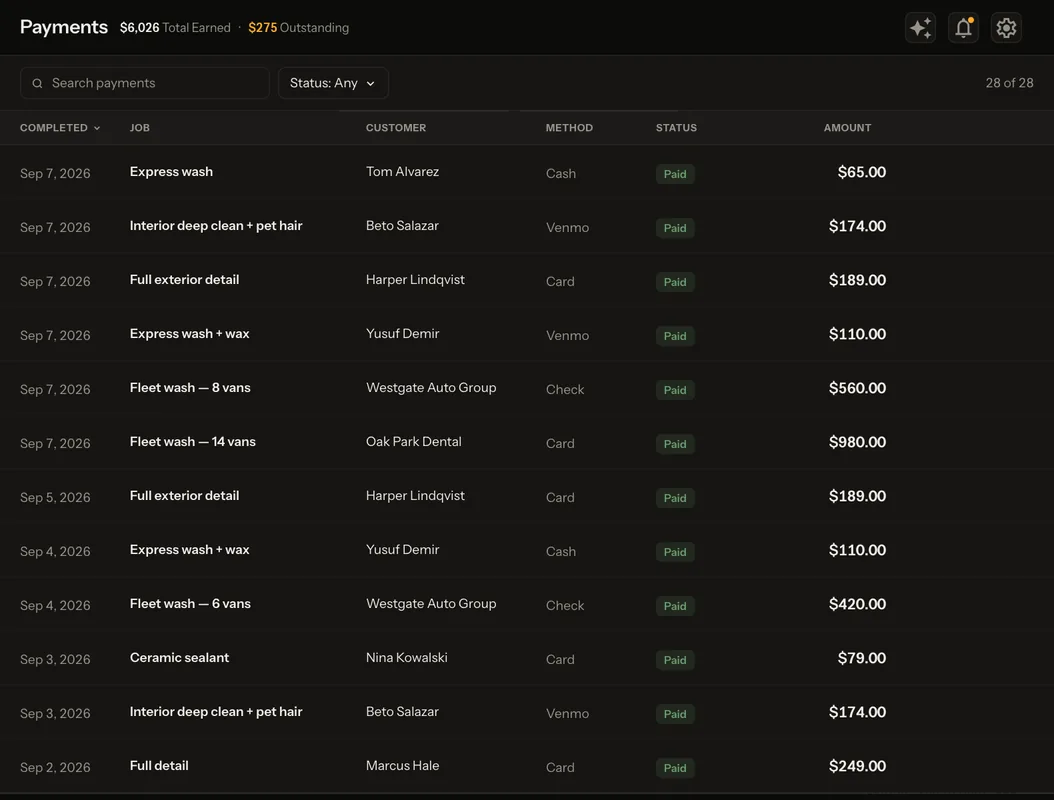Click Yusuf Demir in the Sep 7 row
1054x800 pixels.
click(x=403, y=333)
